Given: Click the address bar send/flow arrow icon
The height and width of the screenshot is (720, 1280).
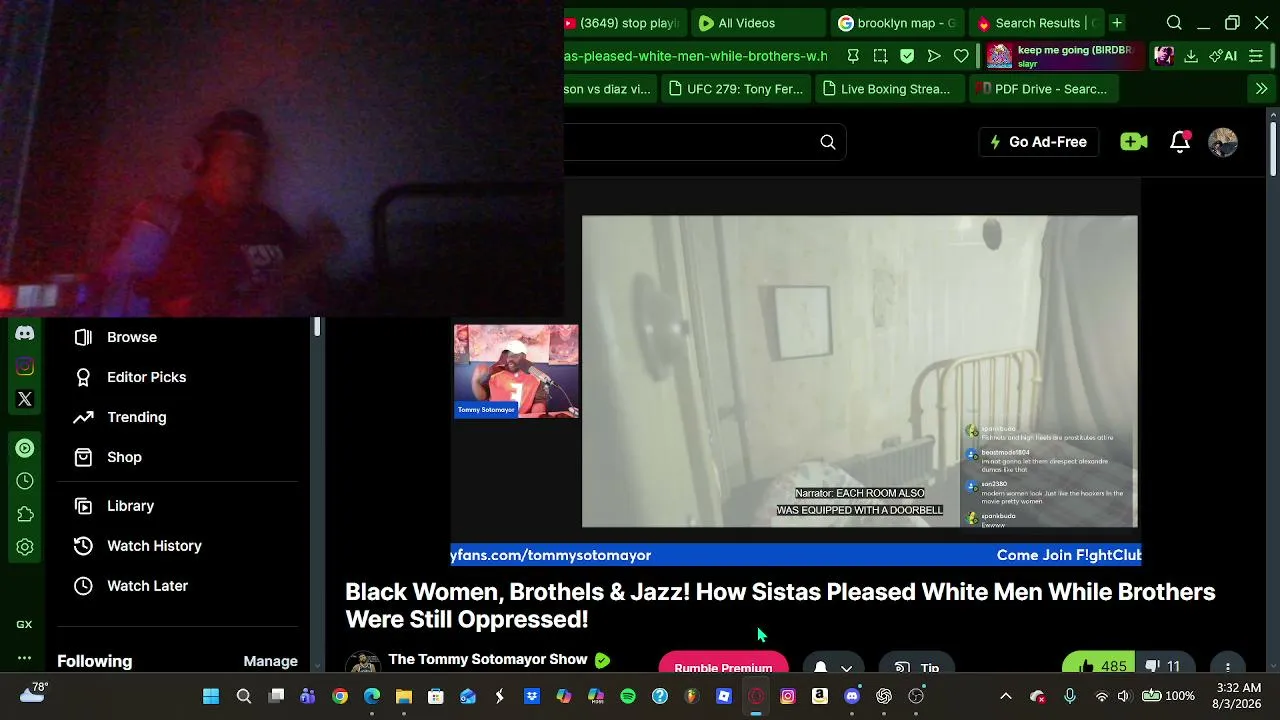Looking at the screenshot, I should pyautogui.click(x=934, y=56).
